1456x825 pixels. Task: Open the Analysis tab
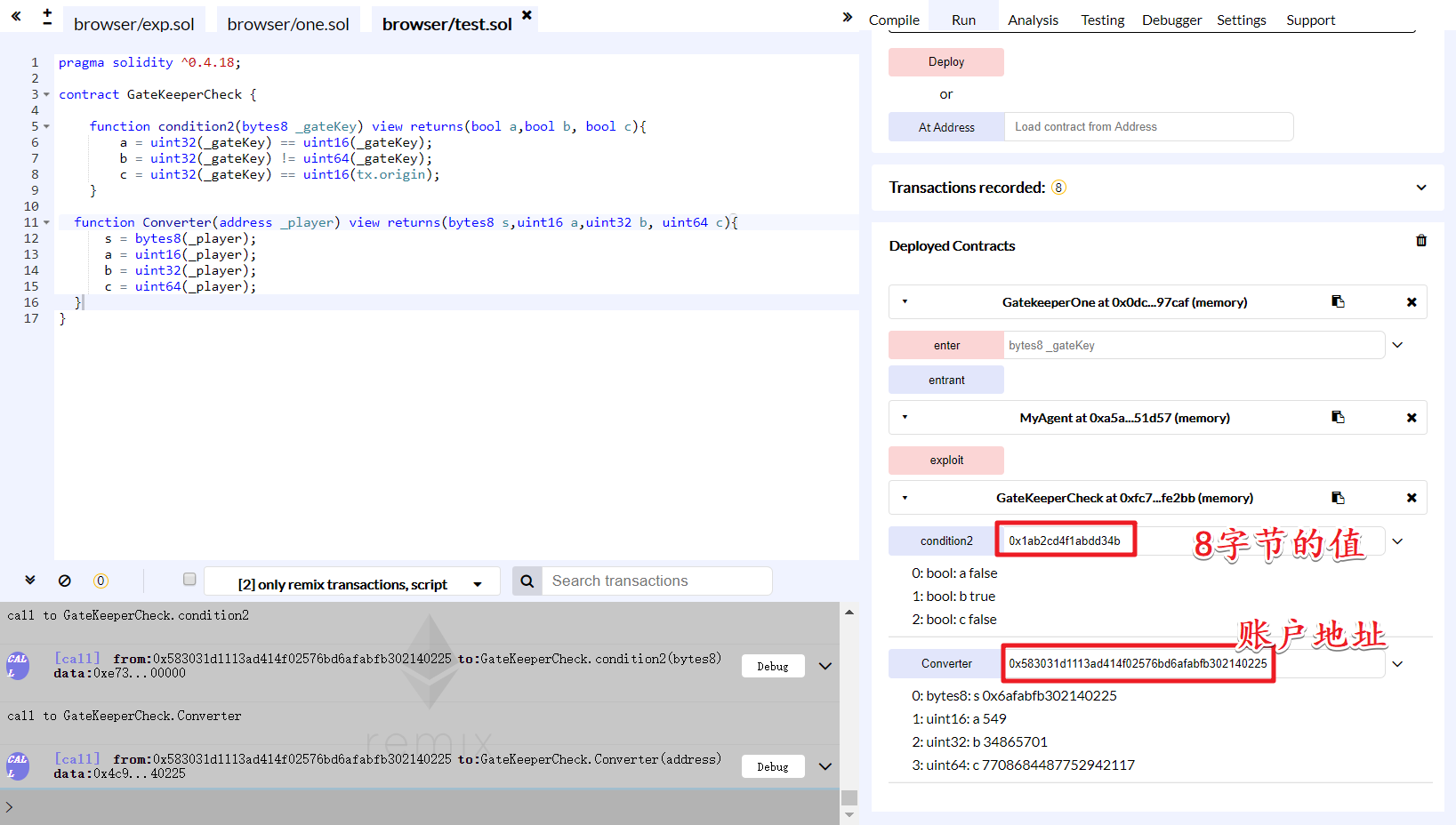point(1033,20)
